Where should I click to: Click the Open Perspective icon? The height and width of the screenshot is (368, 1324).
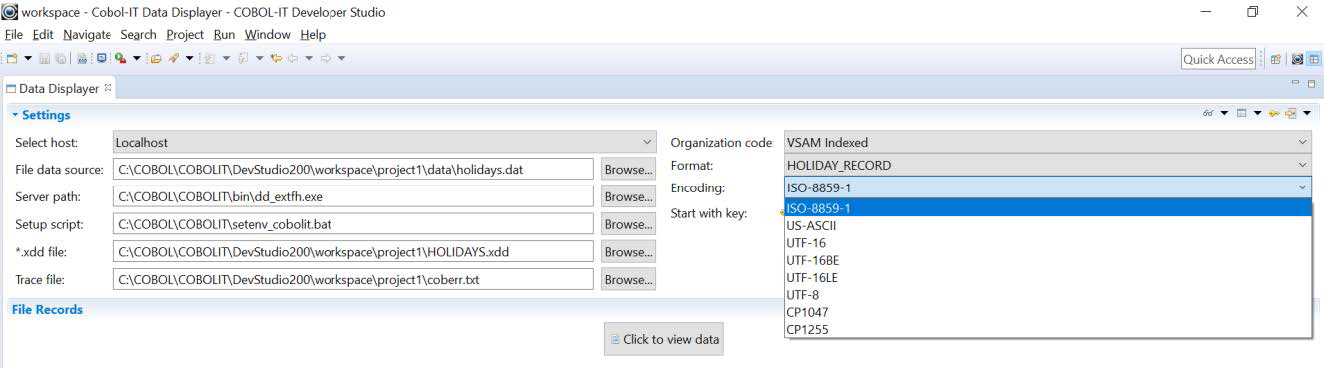click(x=1276, y=59)
